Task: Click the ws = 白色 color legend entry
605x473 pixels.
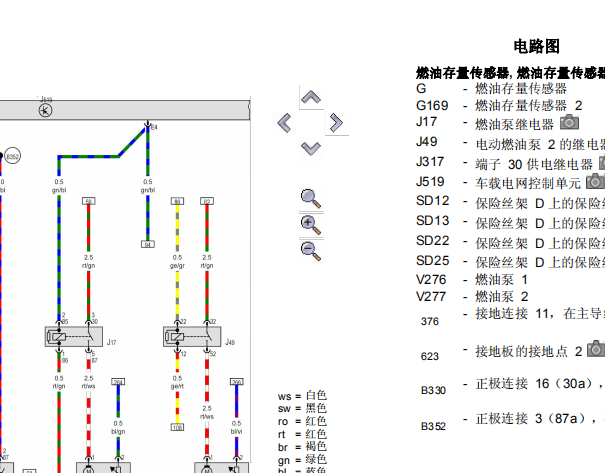Action: pos(302,395)
